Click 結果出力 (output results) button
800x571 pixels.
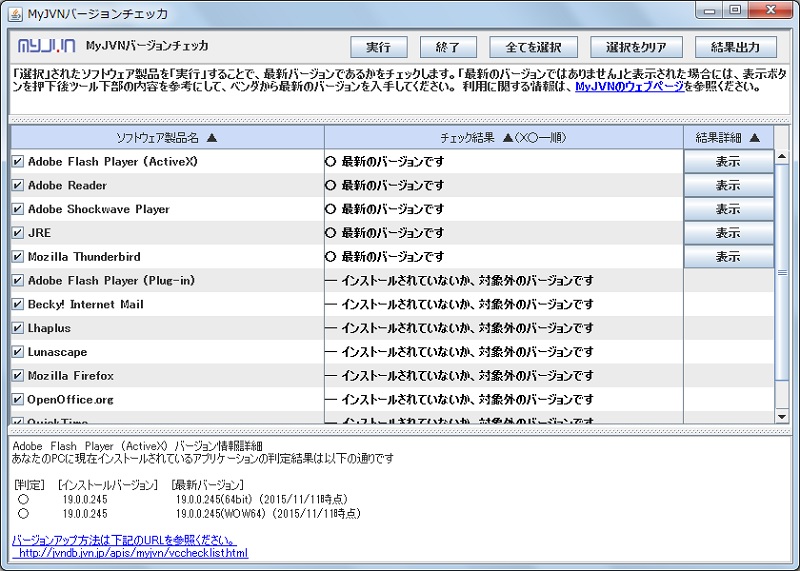(x=736, y=47)
